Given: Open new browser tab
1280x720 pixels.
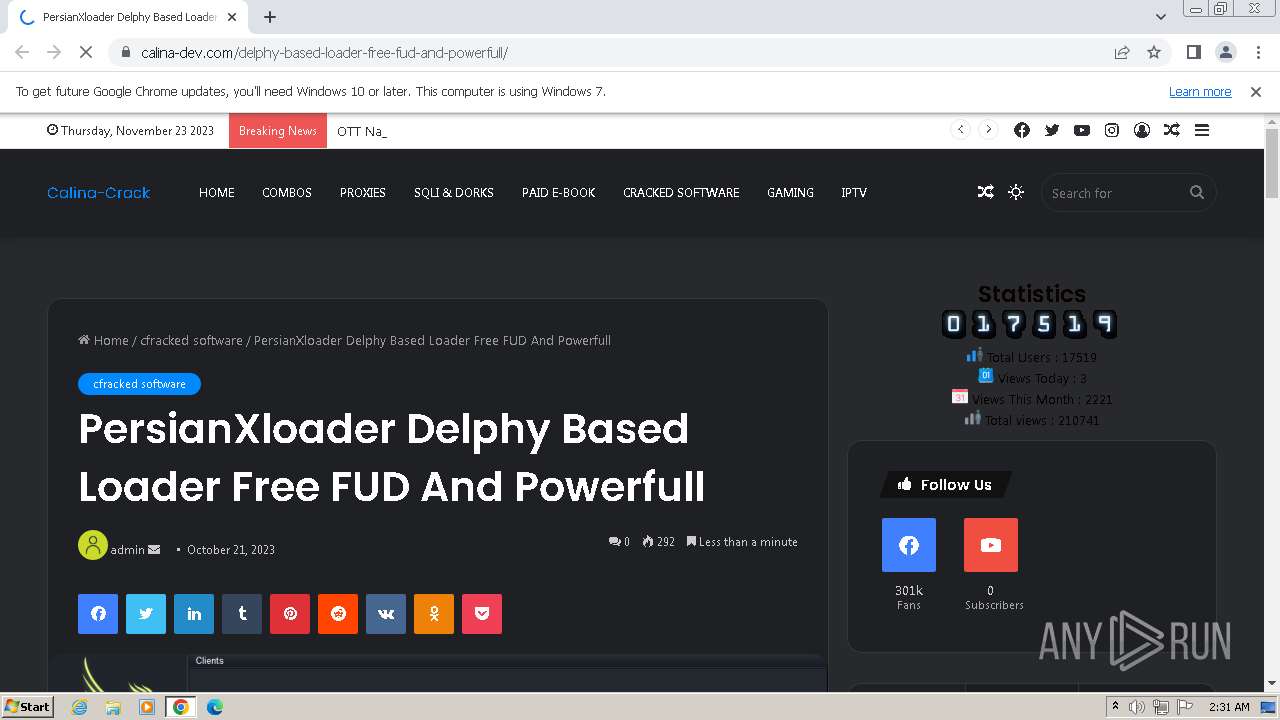Looking at the screenshot, I should [x=270, y=17].
